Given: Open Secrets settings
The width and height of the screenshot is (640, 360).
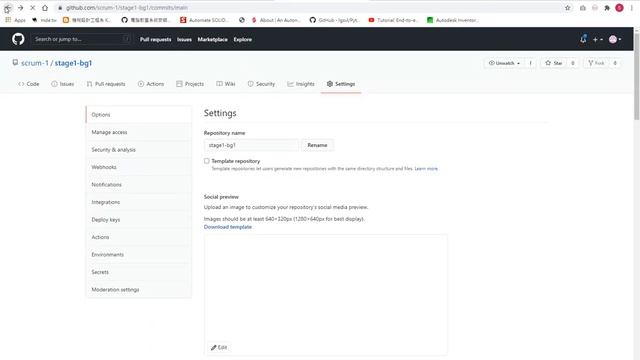Looking at the screenshot, I should pos(138,272).
